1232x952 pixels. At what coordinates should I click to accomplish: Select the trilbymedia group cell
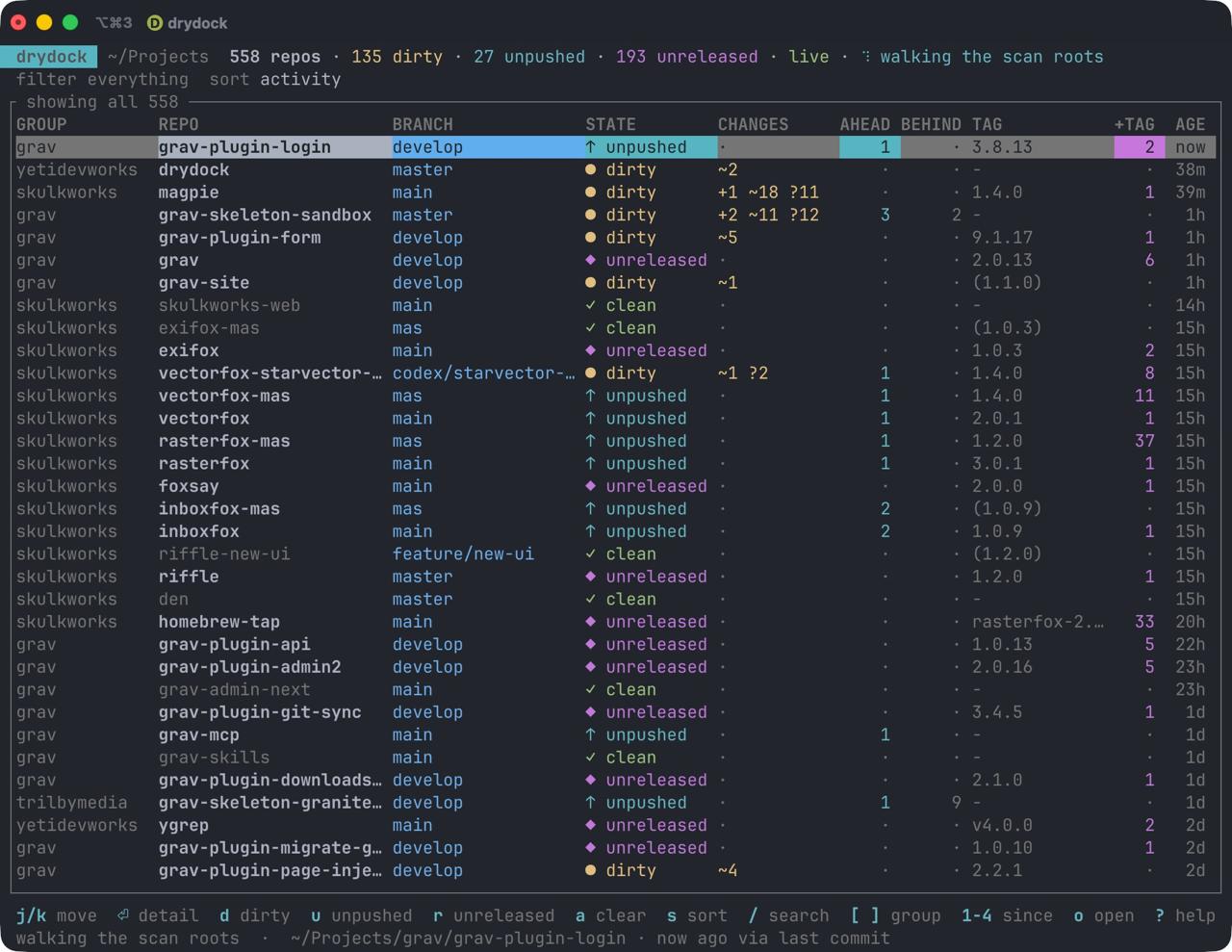pyautogui.click(x=71, y=803)
